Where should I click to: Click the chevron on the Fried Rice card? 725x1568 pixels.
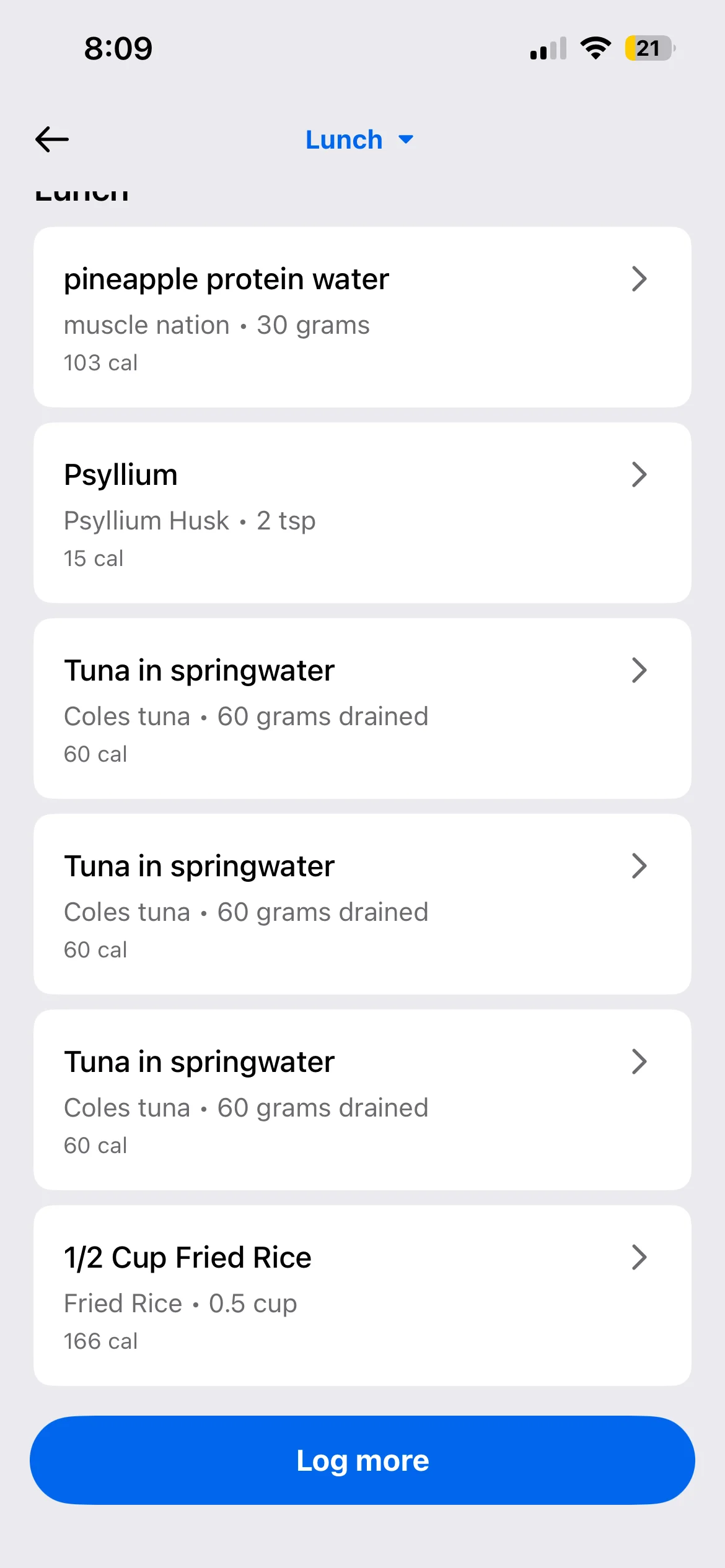pos(639,1257)
